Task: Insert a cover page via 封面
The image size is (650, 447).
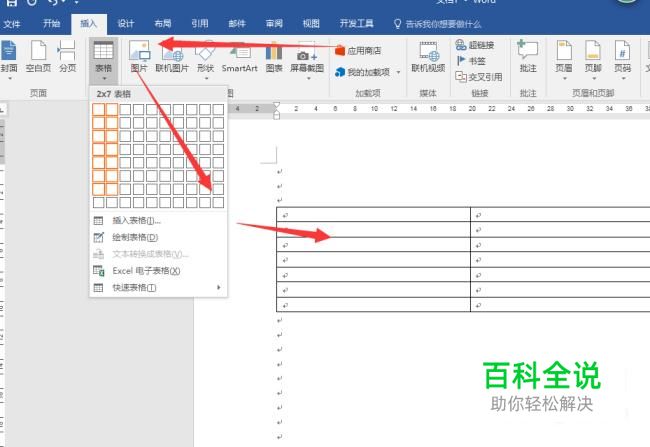Action: (9, 58)
